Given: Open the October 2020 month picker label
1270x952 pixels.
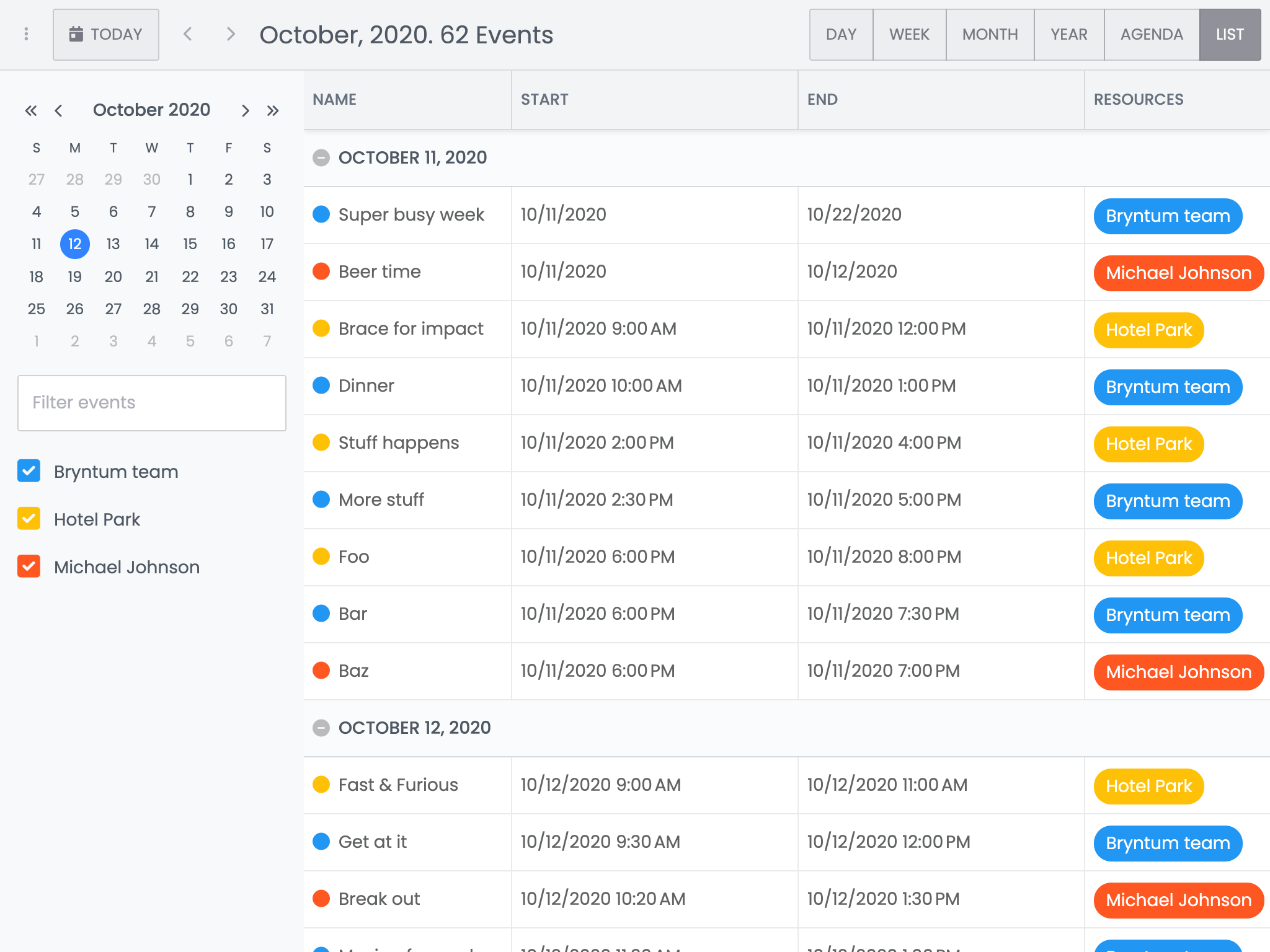Looking at the screenshot, I should point(151,110).
